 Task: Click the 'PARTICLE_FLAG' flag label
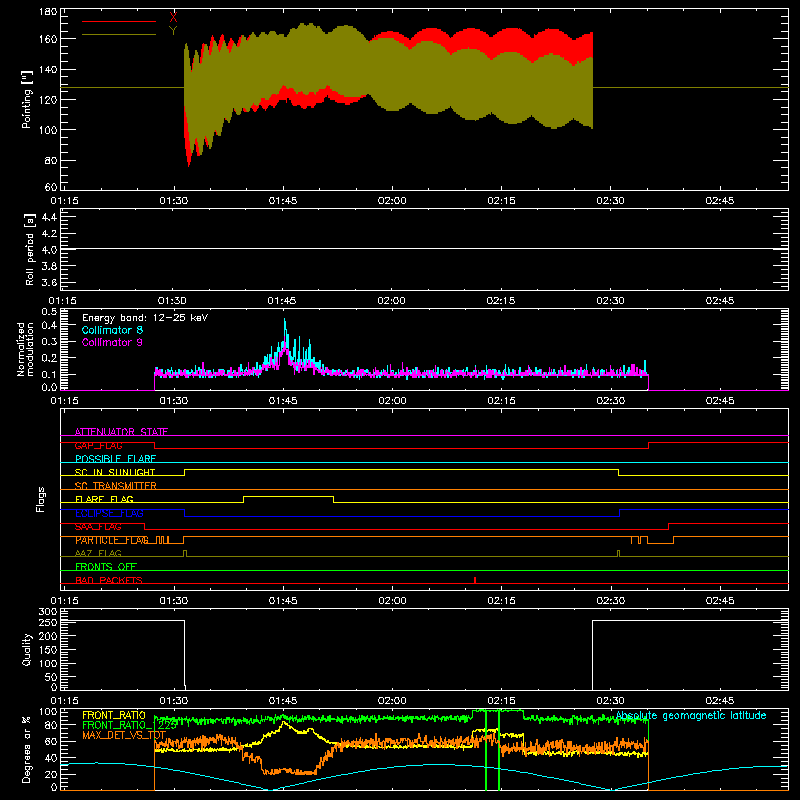[x=112, y=540]
